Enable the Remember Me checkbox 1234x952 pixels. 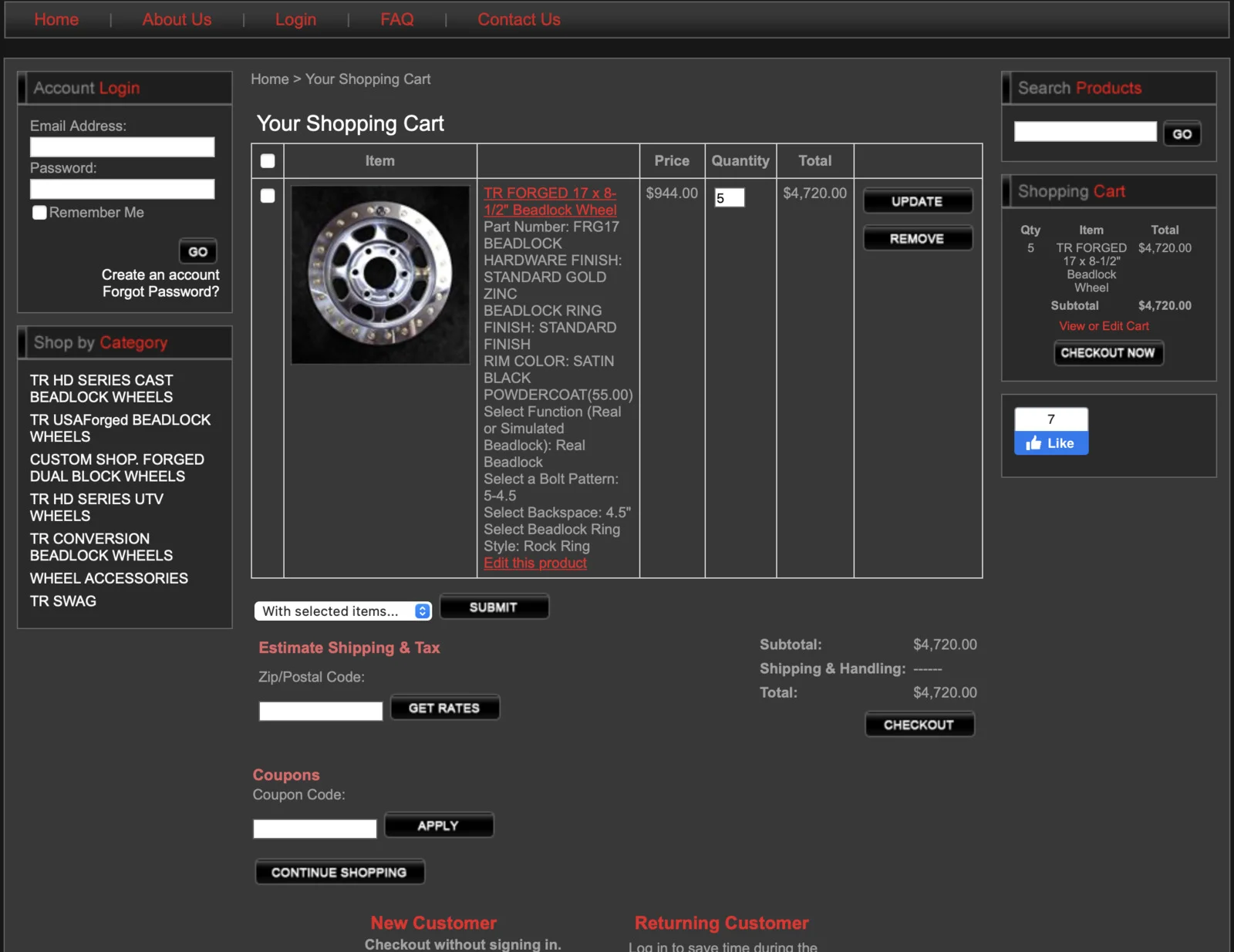(x=39, y=212)
